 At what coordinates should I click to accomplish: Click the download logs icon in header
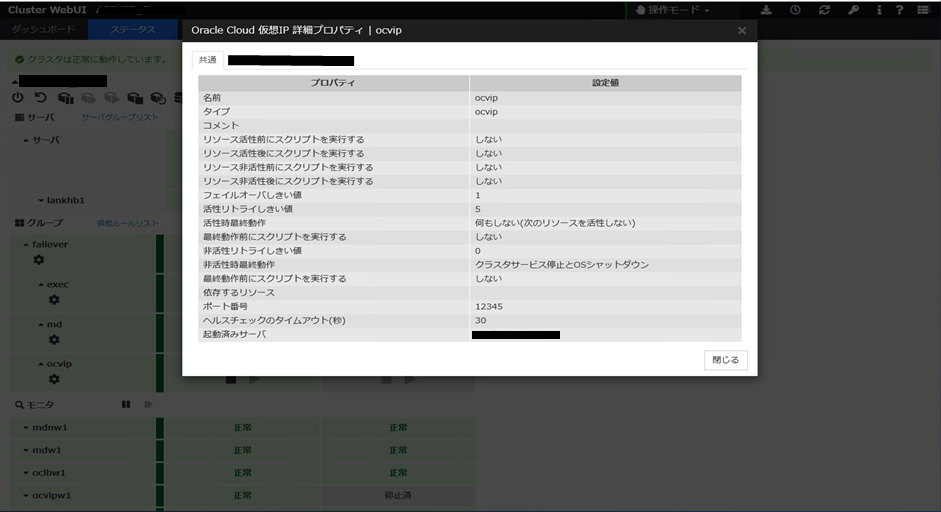(766, 10)
